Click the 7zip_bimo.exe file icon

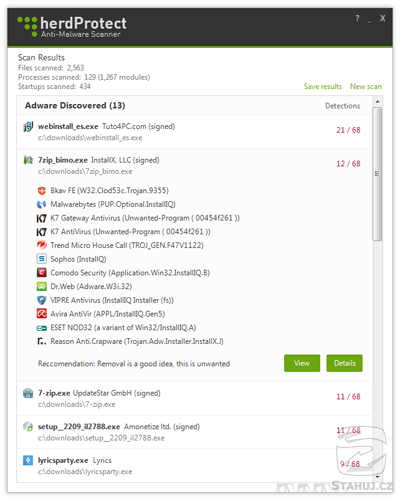click(28, 160)
